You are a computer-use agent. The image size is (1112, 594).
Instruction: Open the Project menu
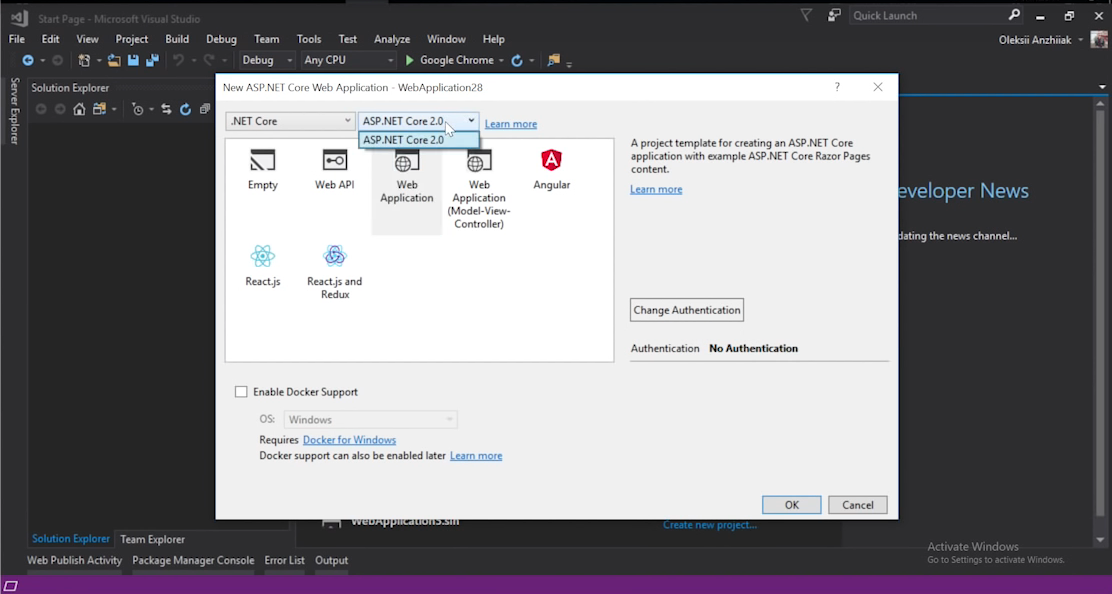pos(132,39)
